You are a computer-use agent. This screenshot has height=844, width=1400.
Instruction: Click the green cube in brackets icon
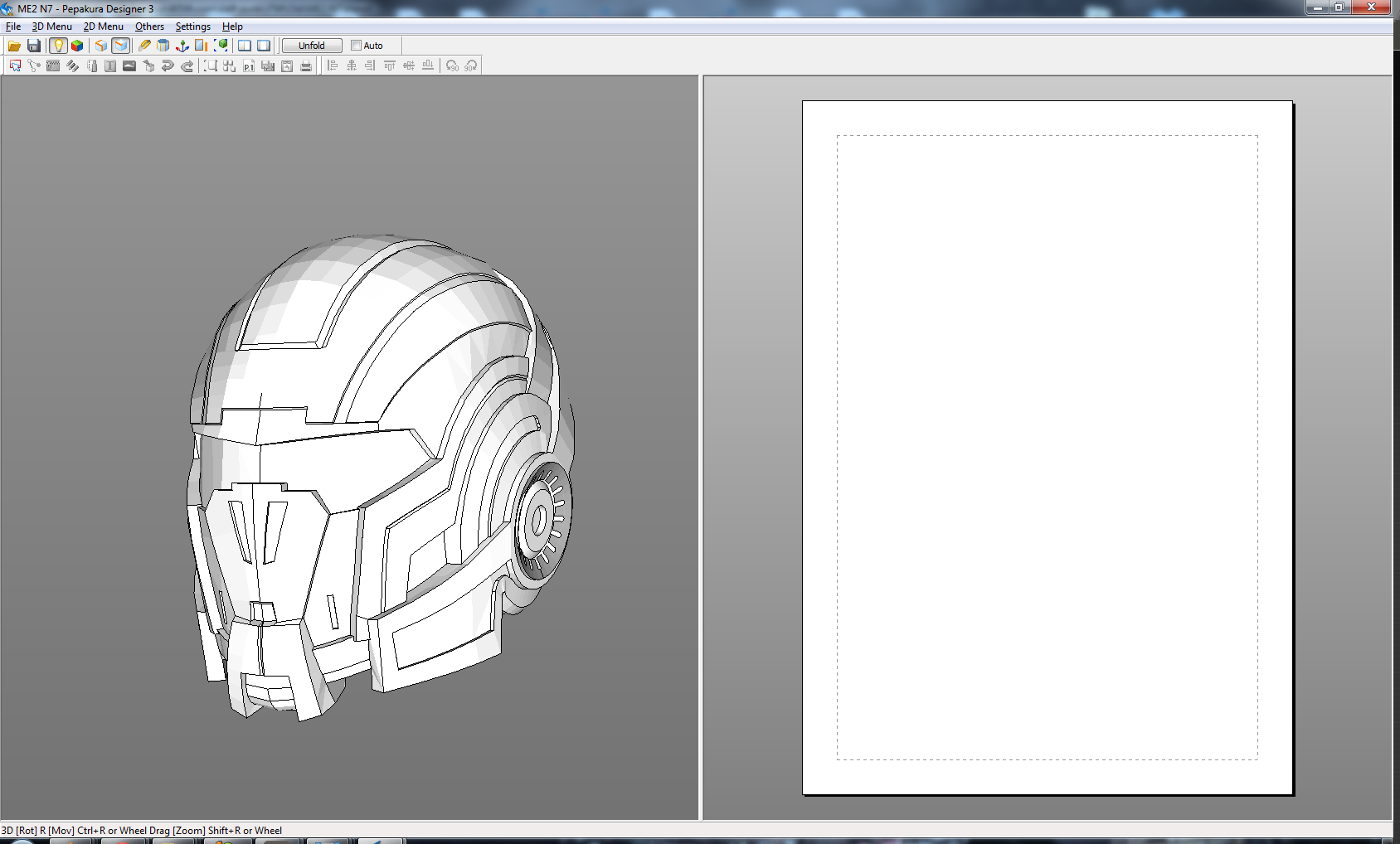[x=221, y=46]
